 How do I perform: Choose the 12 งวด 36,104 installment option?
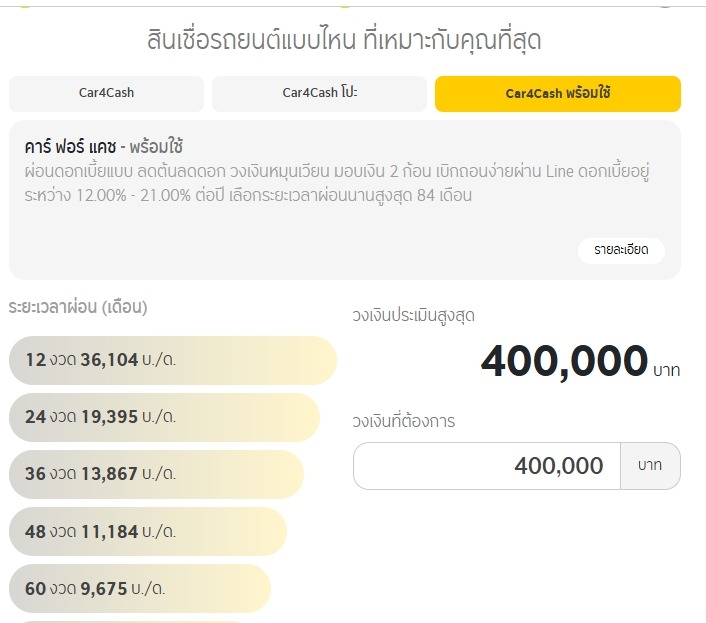point(172,360)
